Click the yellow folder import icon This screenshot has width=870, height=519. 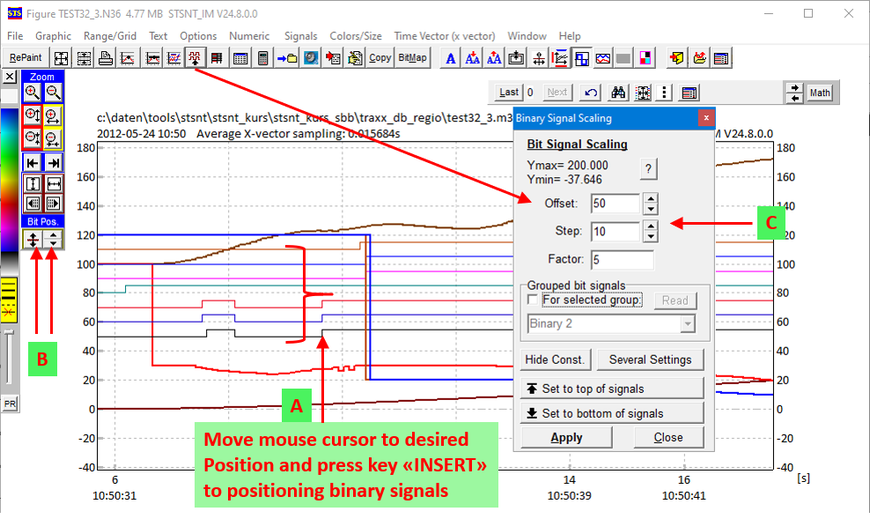[676, 58]
